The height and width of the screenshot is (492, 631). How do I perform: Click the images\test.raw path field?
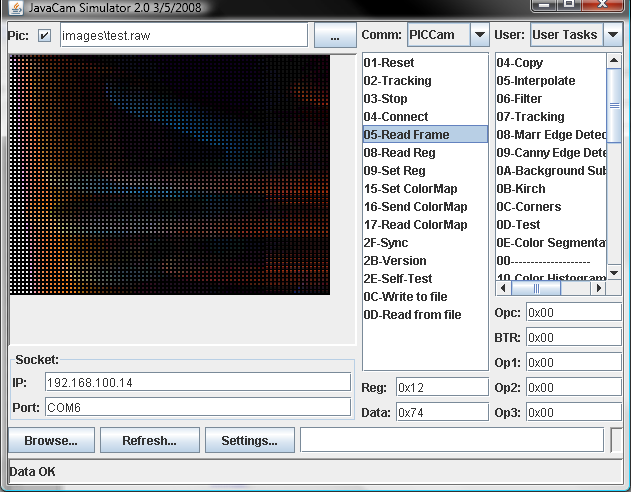[182, 36]
